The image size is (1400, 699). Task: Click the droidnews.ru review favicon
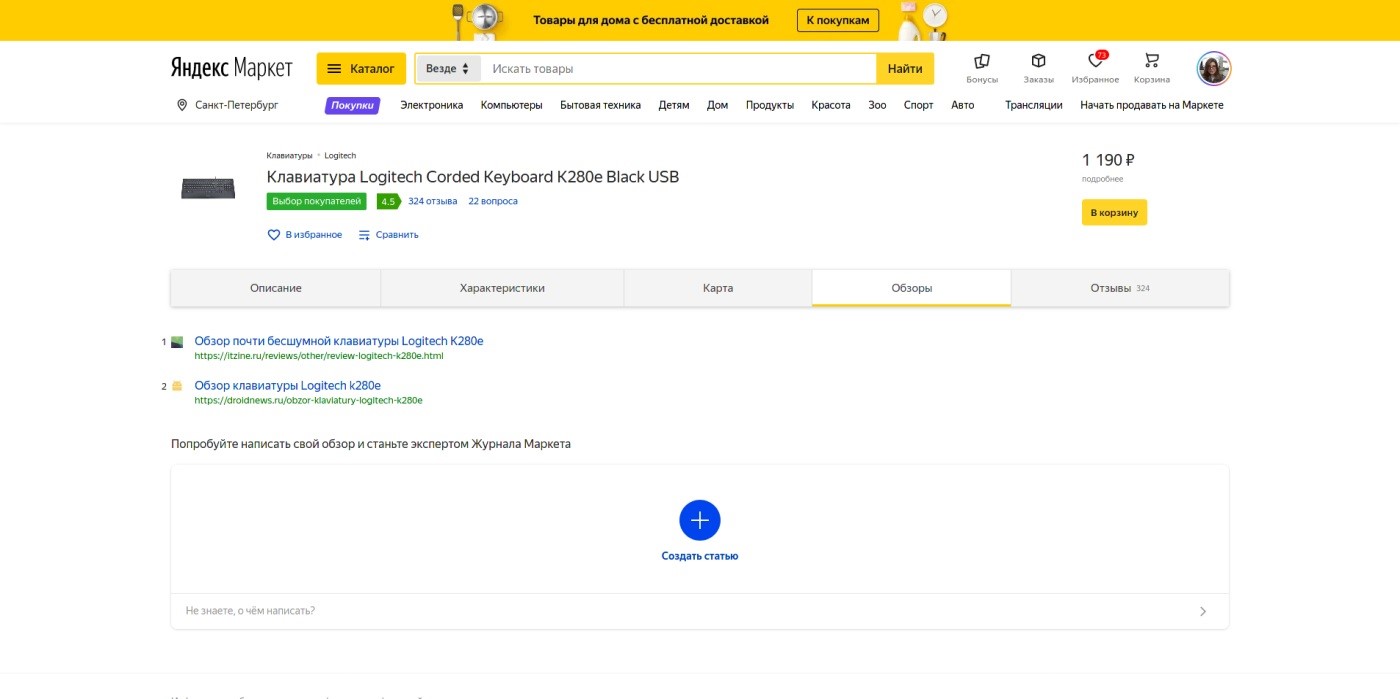(177, 386)
